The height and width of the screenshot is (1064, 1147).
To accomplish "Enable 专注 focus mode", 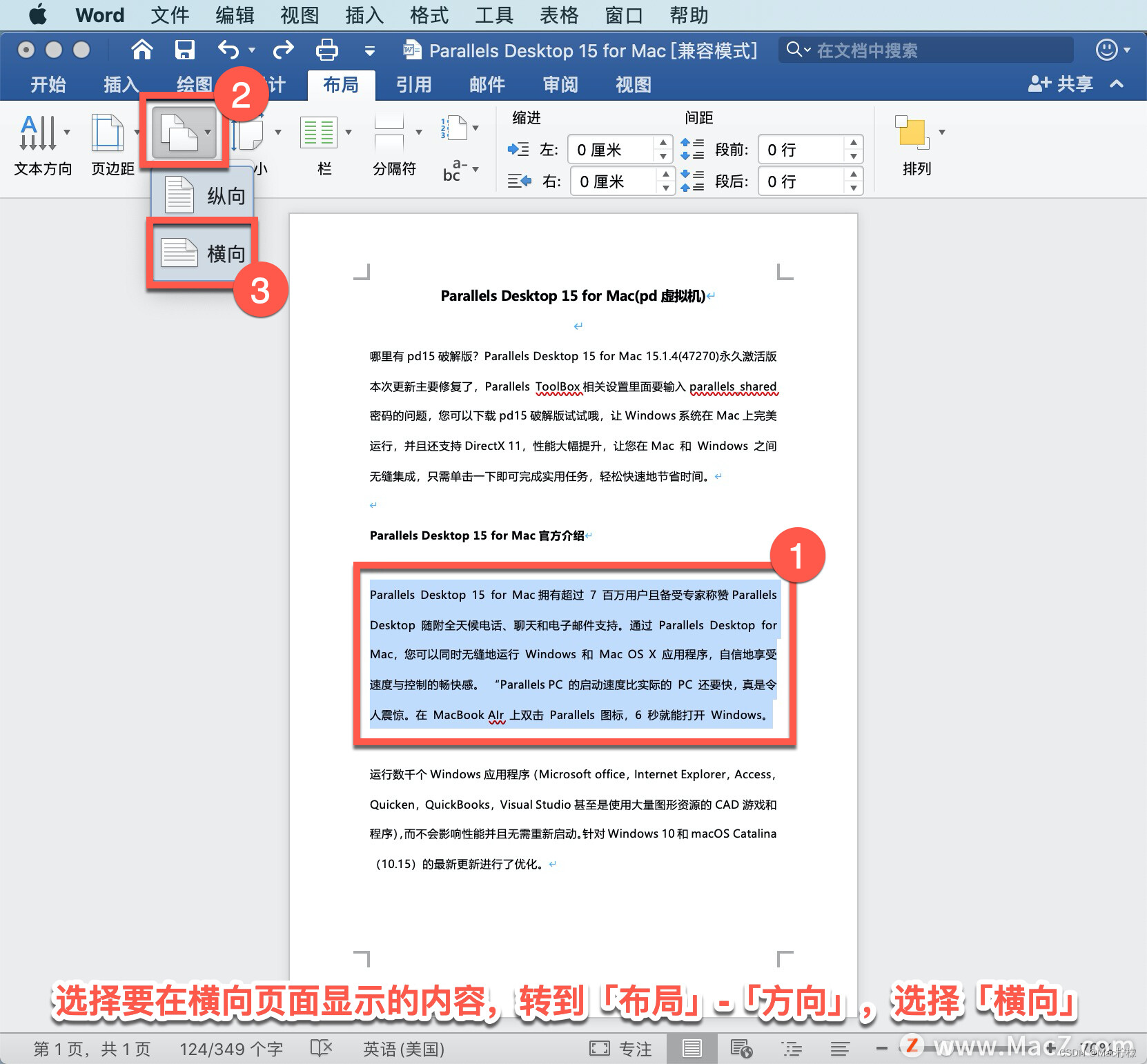I will (620, 1050).
